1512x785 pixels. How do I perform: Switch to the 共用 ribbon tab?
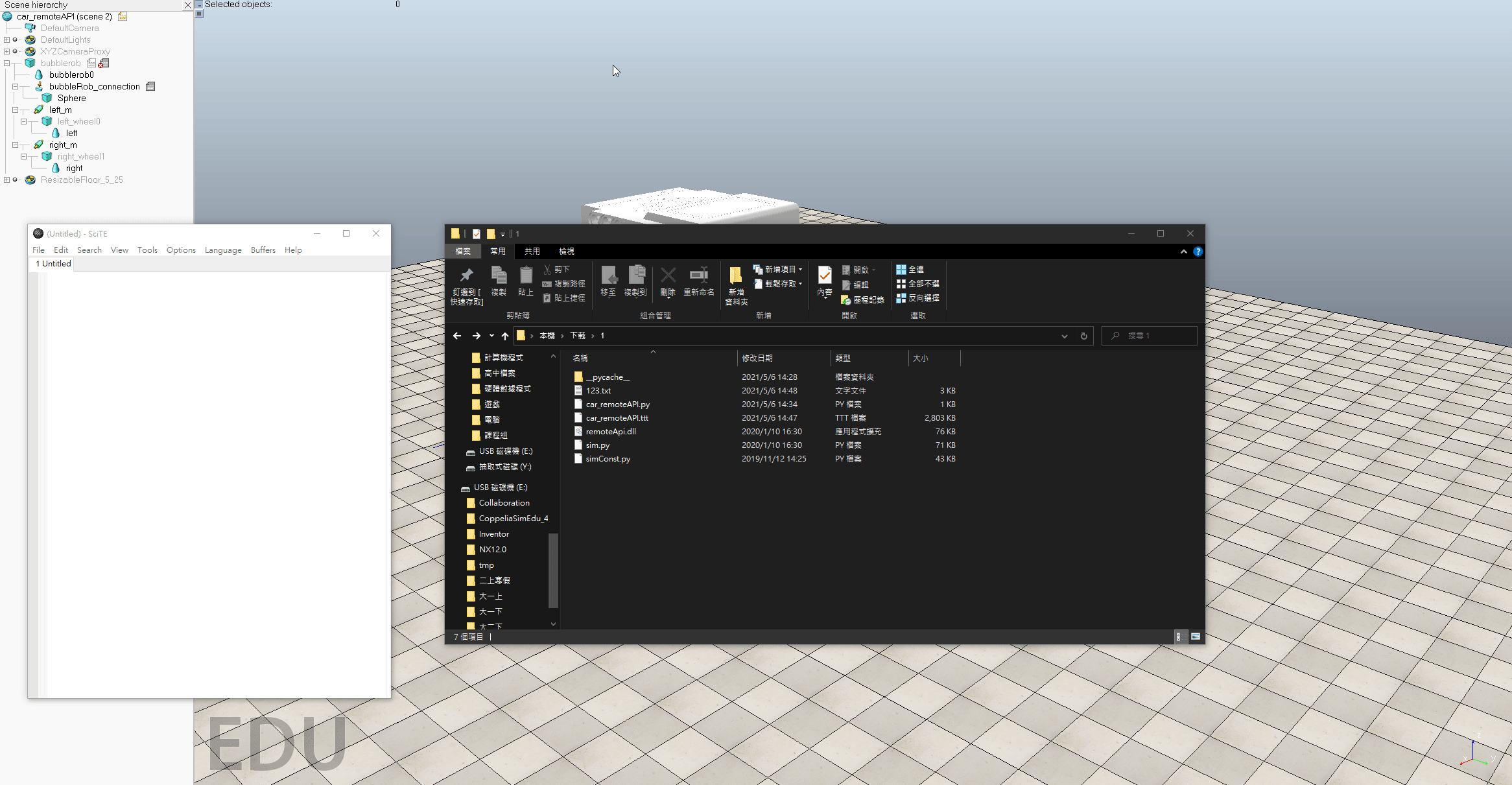[x=532, y=252]
